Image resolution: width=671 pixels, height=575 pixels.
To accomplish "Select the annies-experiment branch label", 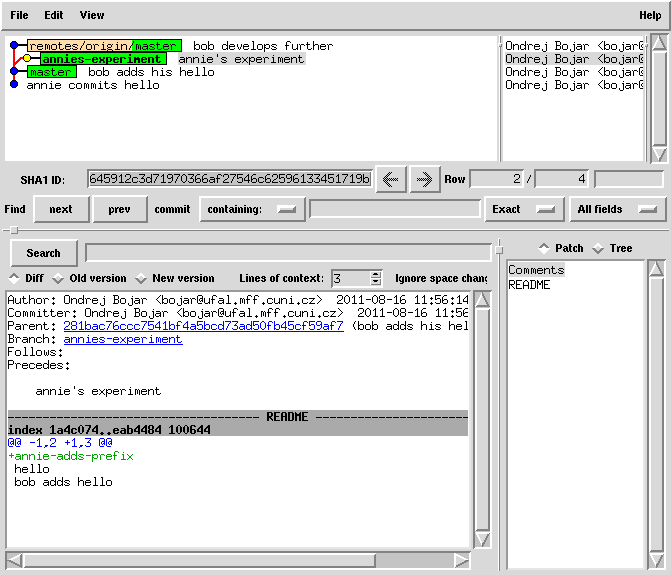I will [x=103, y=59].
